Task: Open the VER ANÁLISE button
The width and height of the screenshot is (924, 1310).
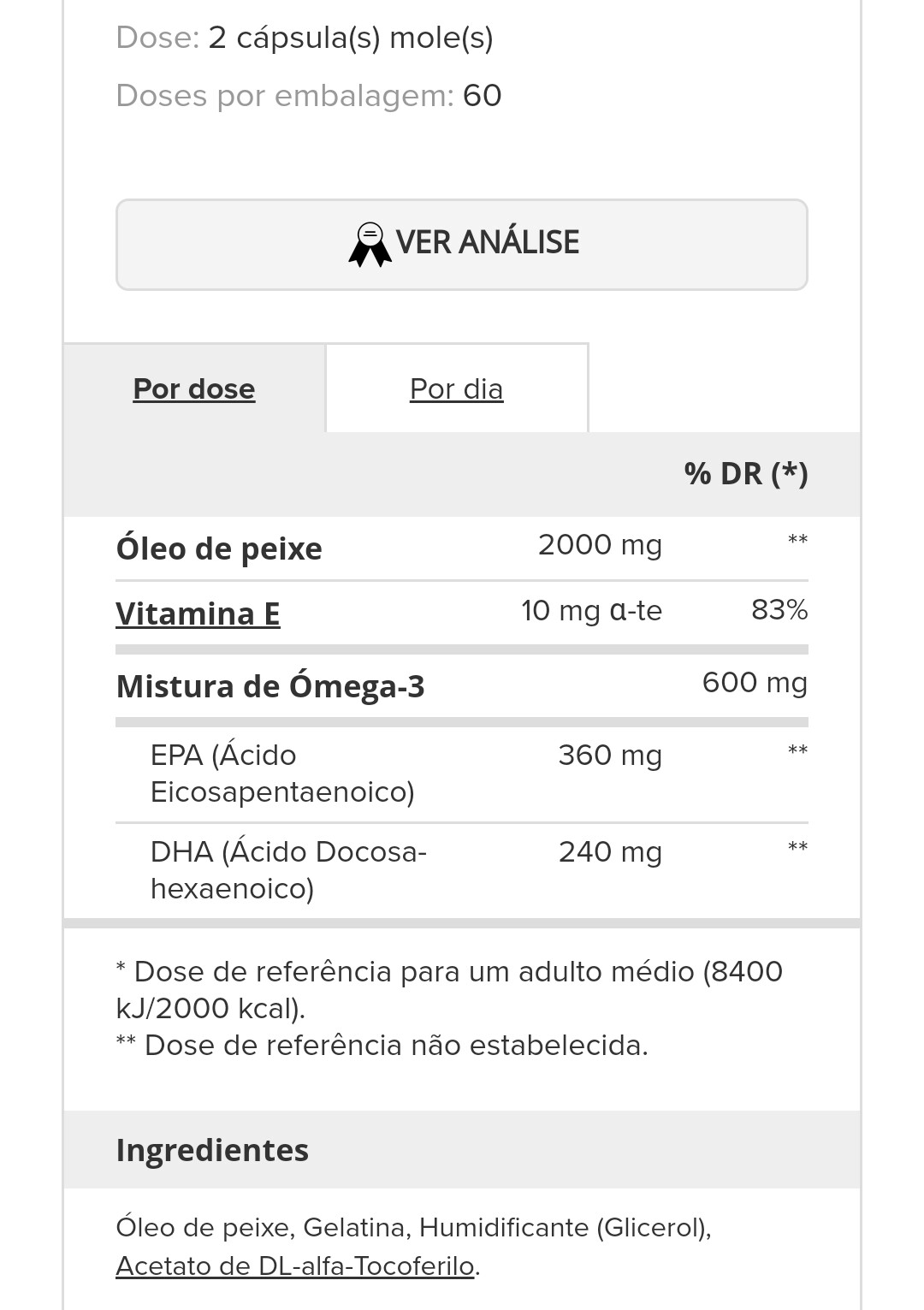Action: pos(462,245)
